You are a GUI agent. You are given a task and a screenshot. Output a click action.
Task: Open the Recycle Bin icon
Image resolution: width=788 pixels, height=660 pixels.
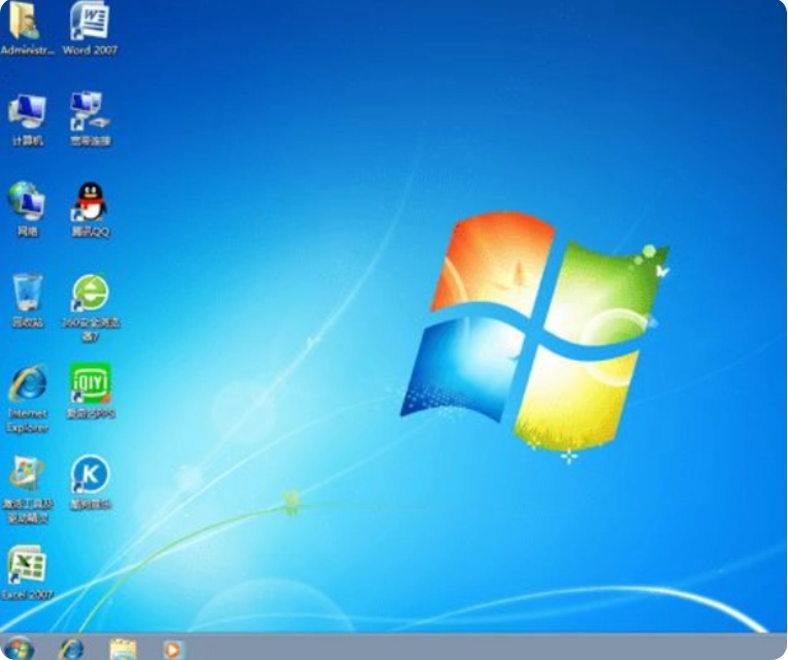27,293
